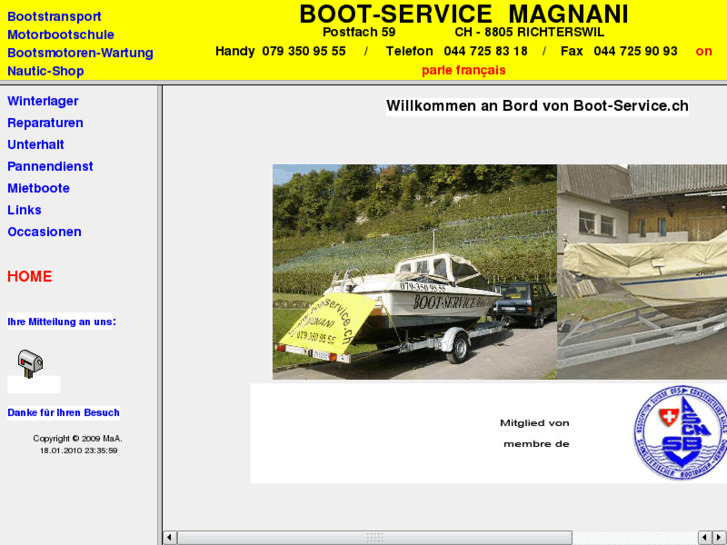Click the mailbox icon to send message
Screen dimensions: 727x545
click(30, 364)
